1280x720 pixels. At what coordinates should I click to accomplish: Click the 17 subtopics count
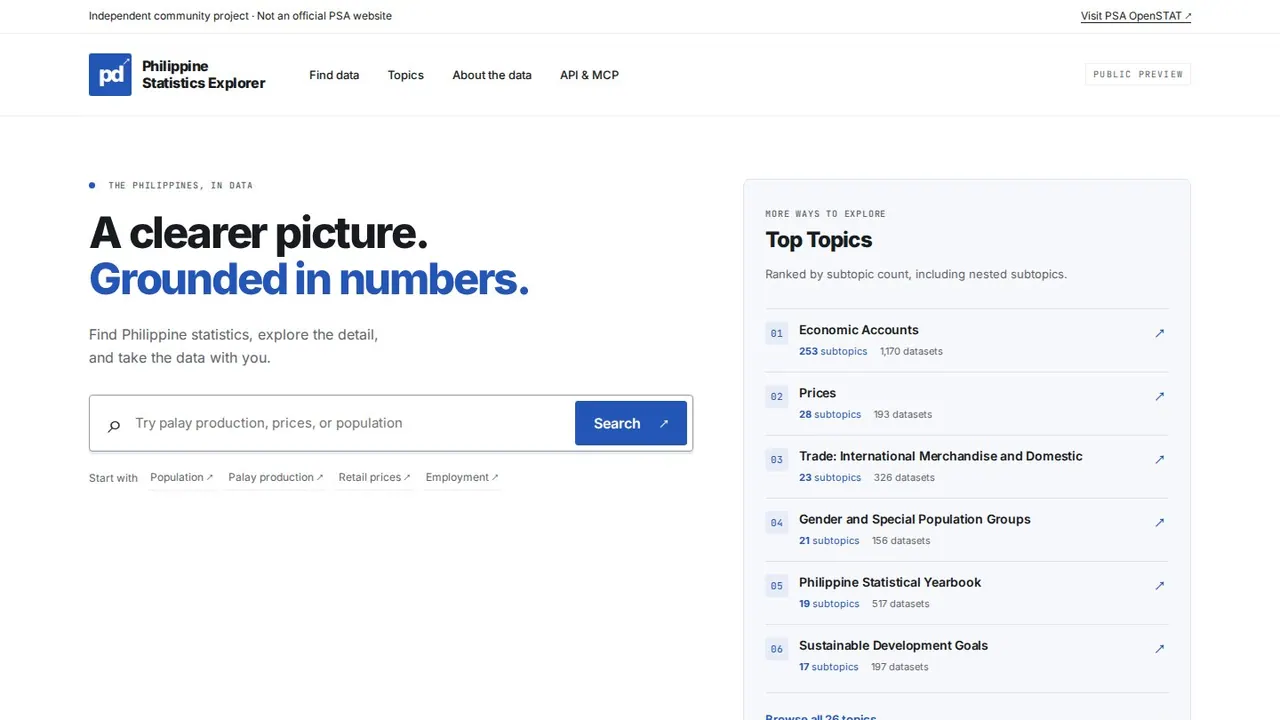(x=829, y=667)
